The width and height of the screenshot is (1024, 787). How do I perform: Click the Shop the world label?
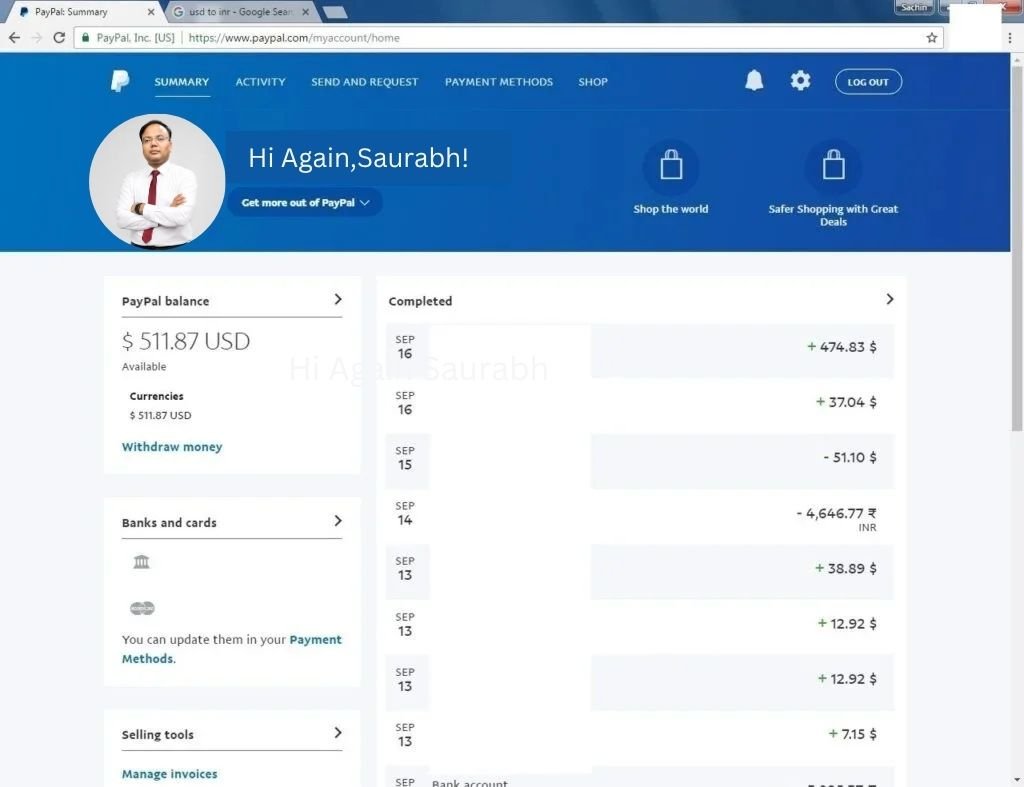pos(671,209)
